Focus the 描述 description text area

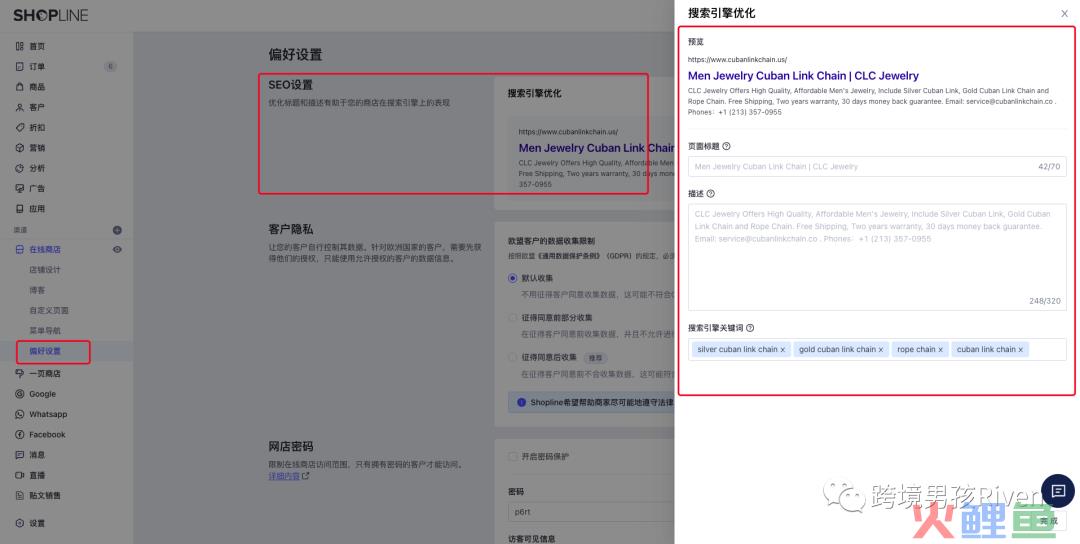877,257
